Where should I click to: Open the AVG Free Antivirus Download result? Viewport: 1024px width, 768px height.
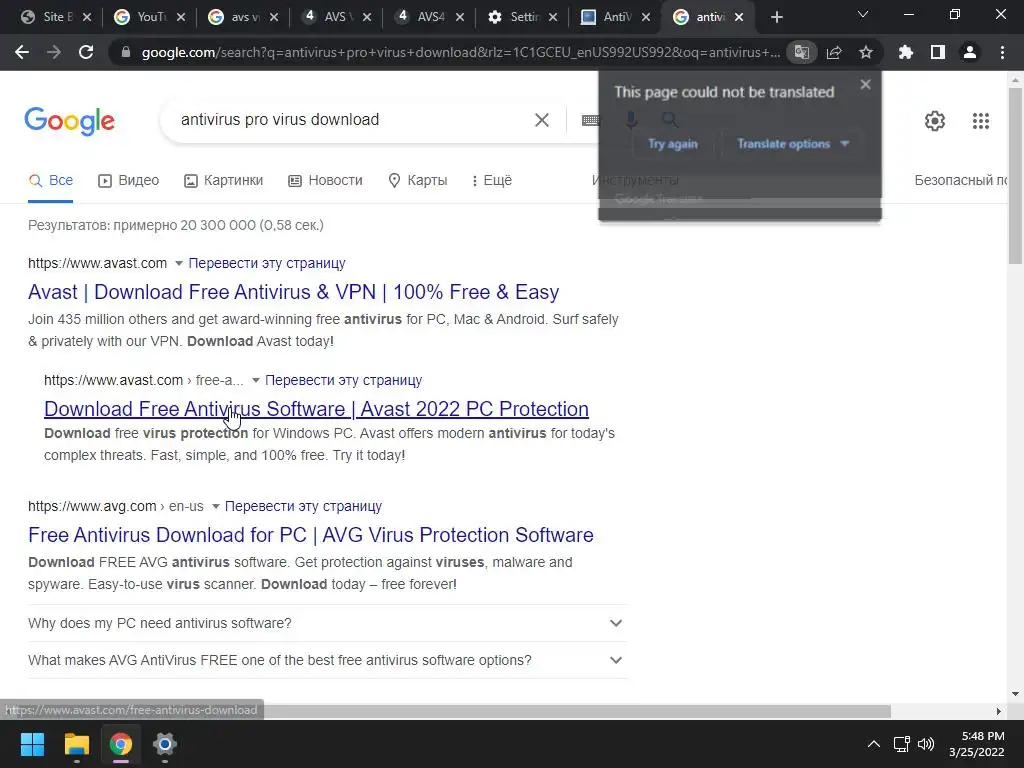click(x=311, y=535)
